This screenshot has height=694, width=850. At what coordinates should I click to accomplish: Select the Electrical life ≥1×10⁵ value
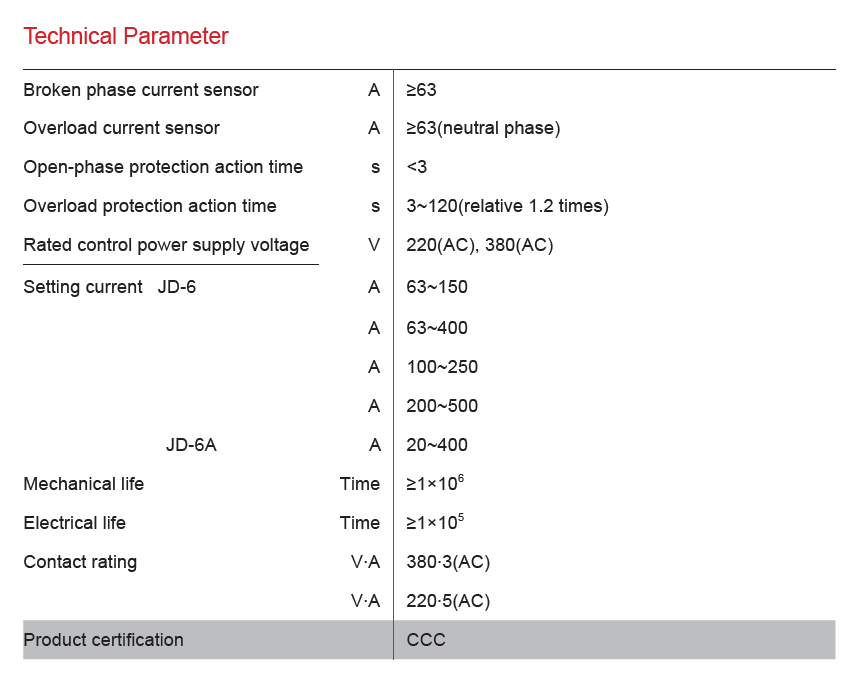(x=435, y=522)
